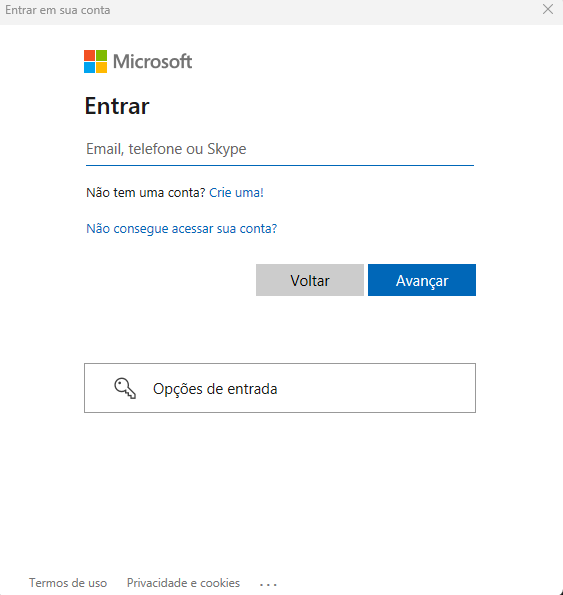Focus the Email, telefone ou Skype field
Screen dimensions: 563x595
coord(280,149)
